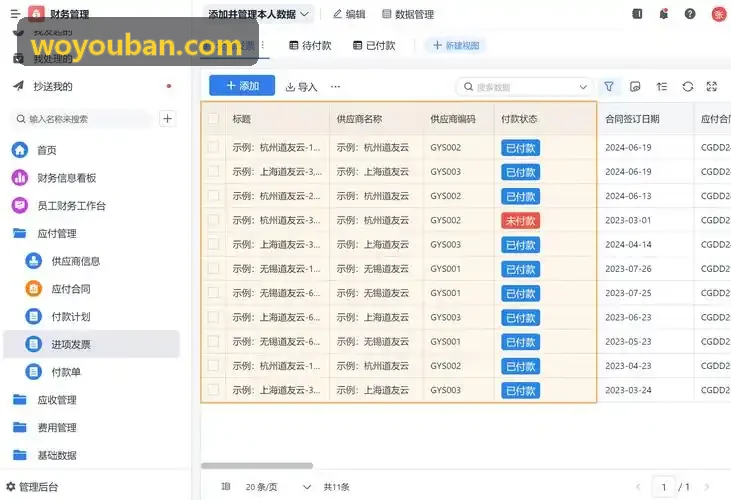Click the plus button beside sidebar search

coord(167,119)
